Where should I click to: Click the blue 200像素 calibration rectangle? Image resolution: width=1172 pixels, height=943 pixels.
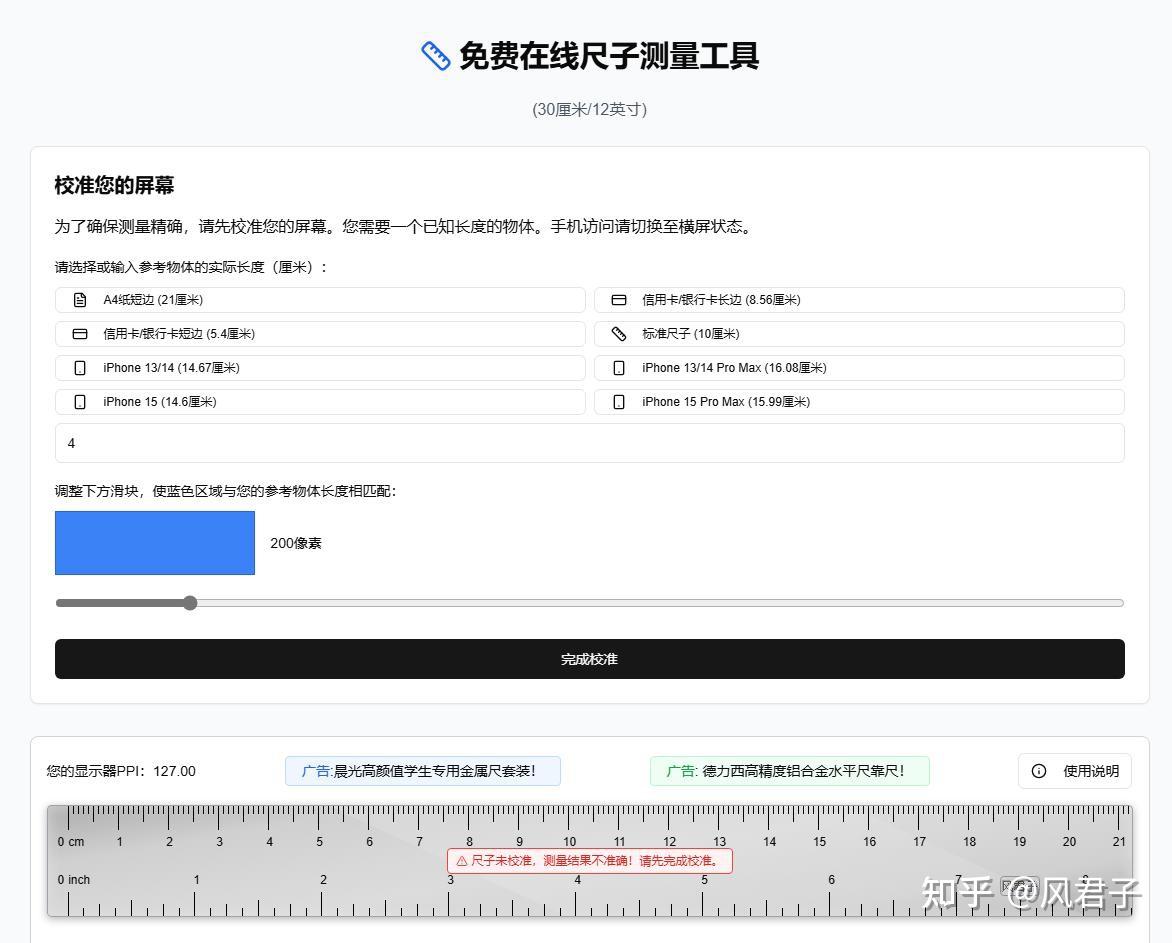155,543
